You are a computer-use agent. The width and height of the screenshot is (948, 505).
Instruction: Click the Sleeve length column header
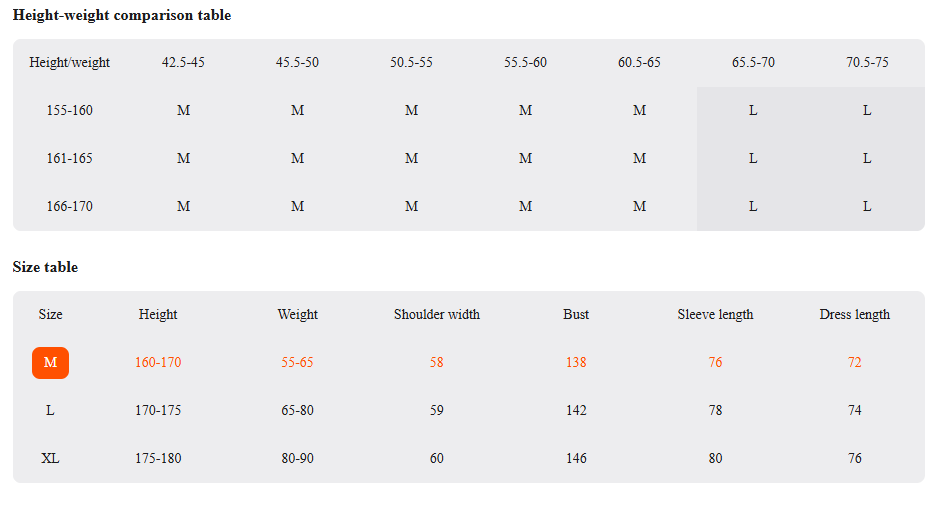(x=715, y=314)
